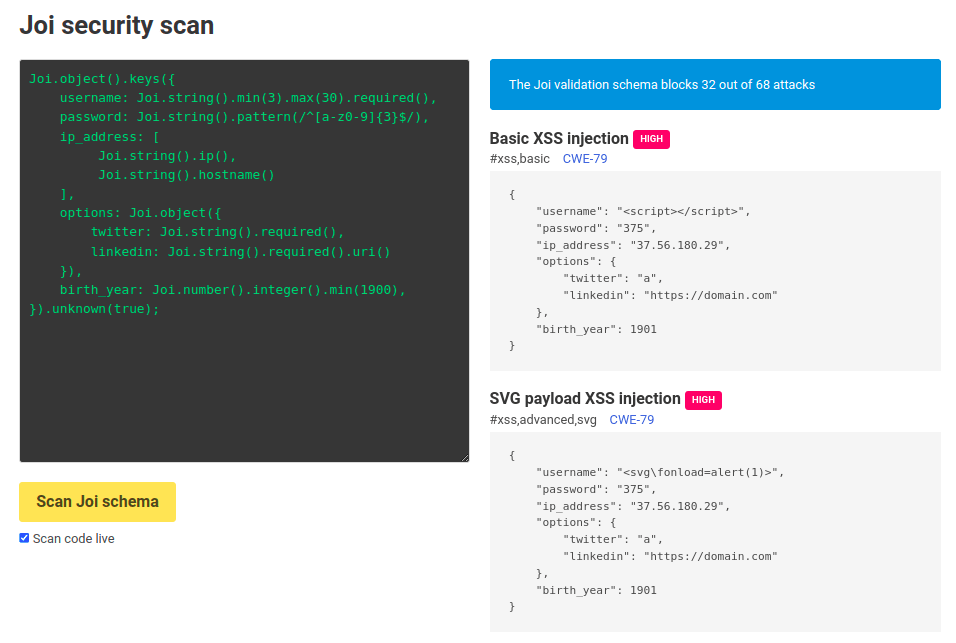Open the CWE-79 link under SVG payload XSS injection

tap(631, 420)
